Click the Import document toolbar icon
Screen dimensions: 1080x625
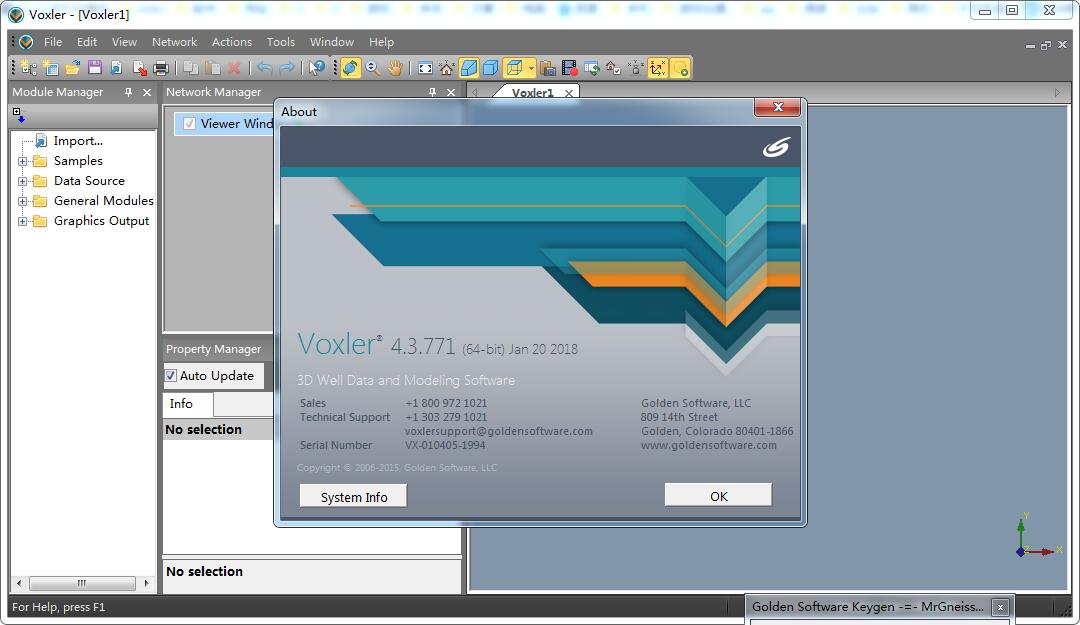(x=116, y=68)
